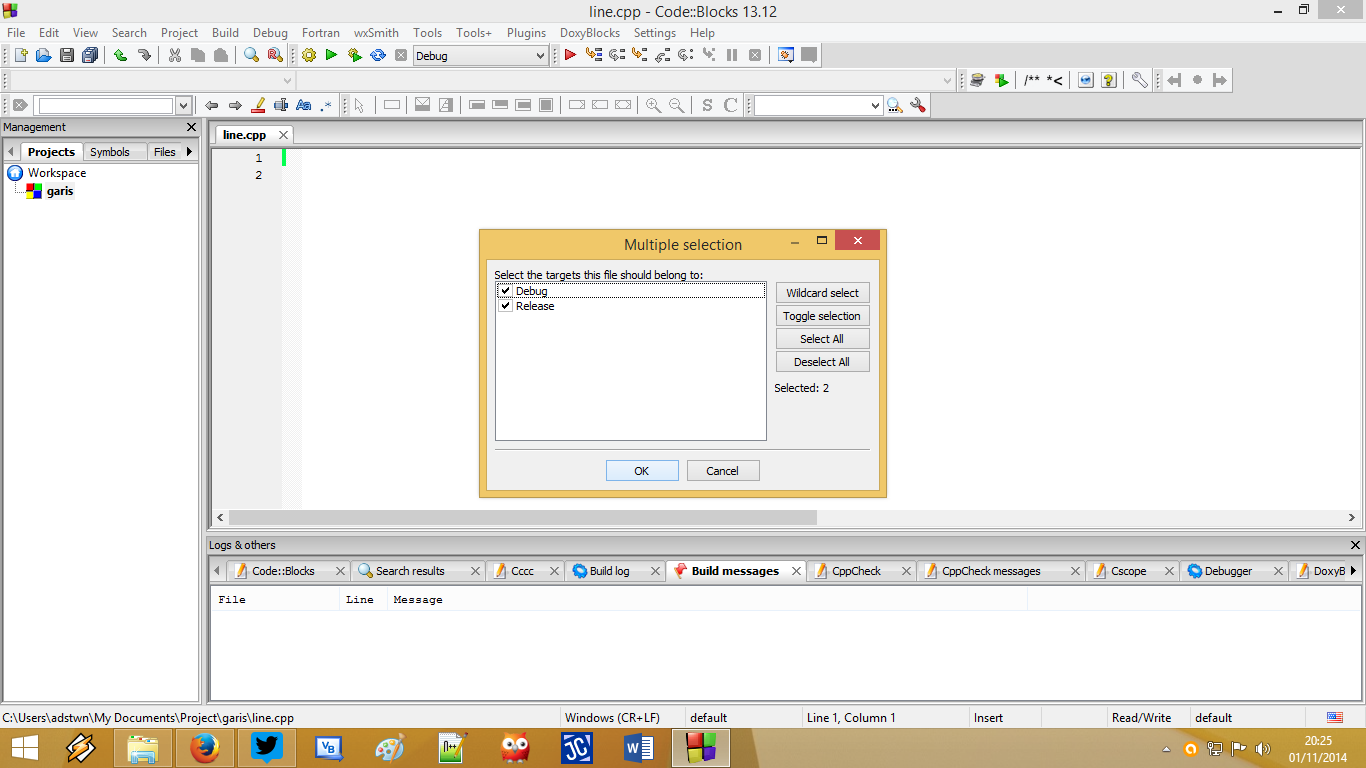This screenshot has width=1366, height=768.
Task: Insert comment block with /** icon
Action: [1033, 80]
